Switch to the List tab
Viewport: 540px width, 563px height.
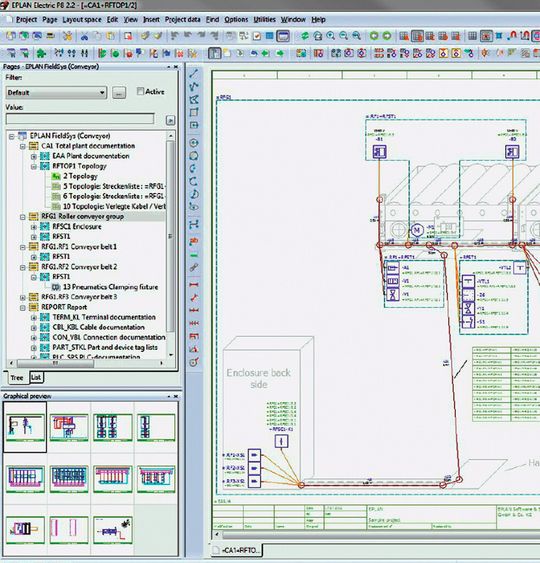point(36,377)
